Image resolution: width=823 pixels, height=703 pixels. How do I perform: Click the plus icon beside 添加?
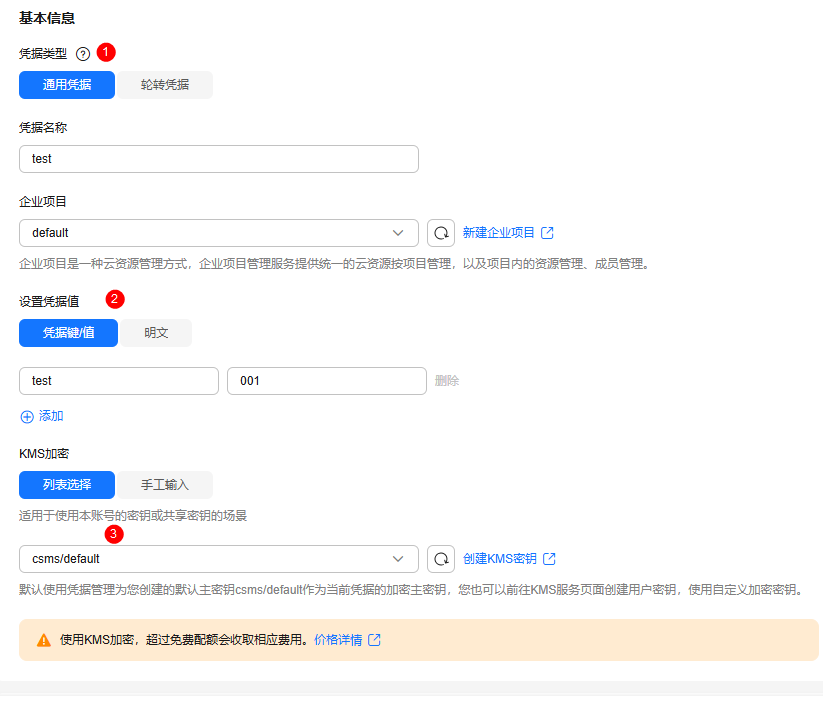point(27,417)
